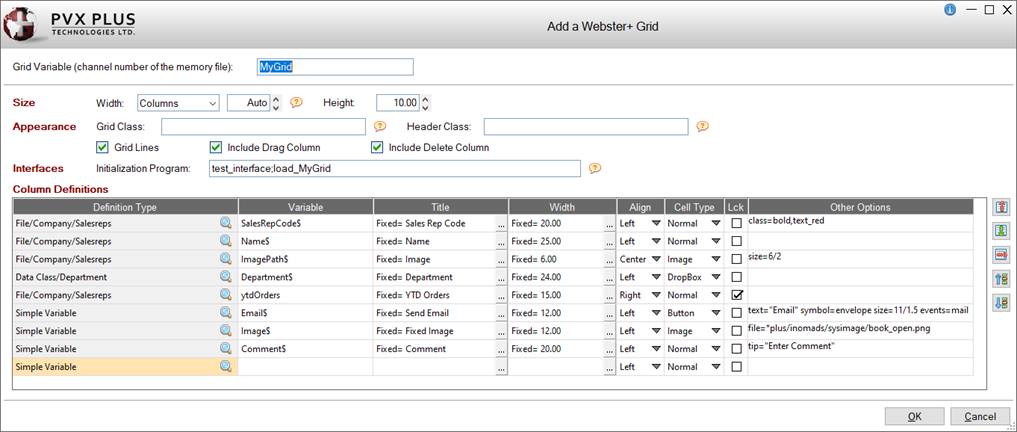1017x432 pixels.
Task: Click the Cancel button
Action: [979, 416]
